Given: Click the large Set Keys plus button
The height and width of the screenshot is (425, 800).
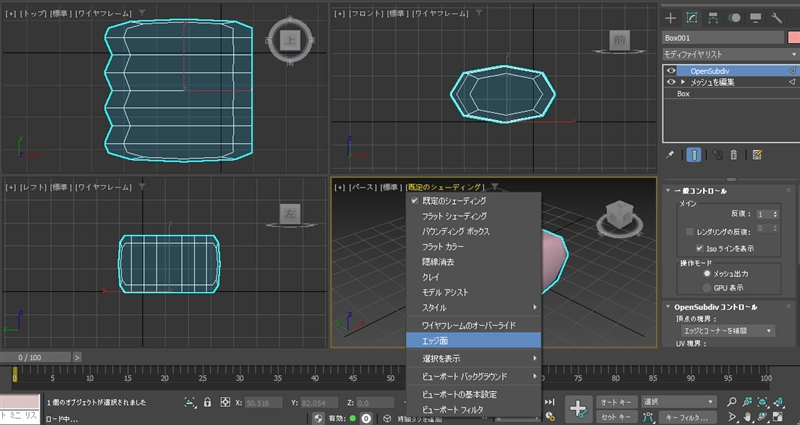Looking at the screenshot, I should (579, 409).
